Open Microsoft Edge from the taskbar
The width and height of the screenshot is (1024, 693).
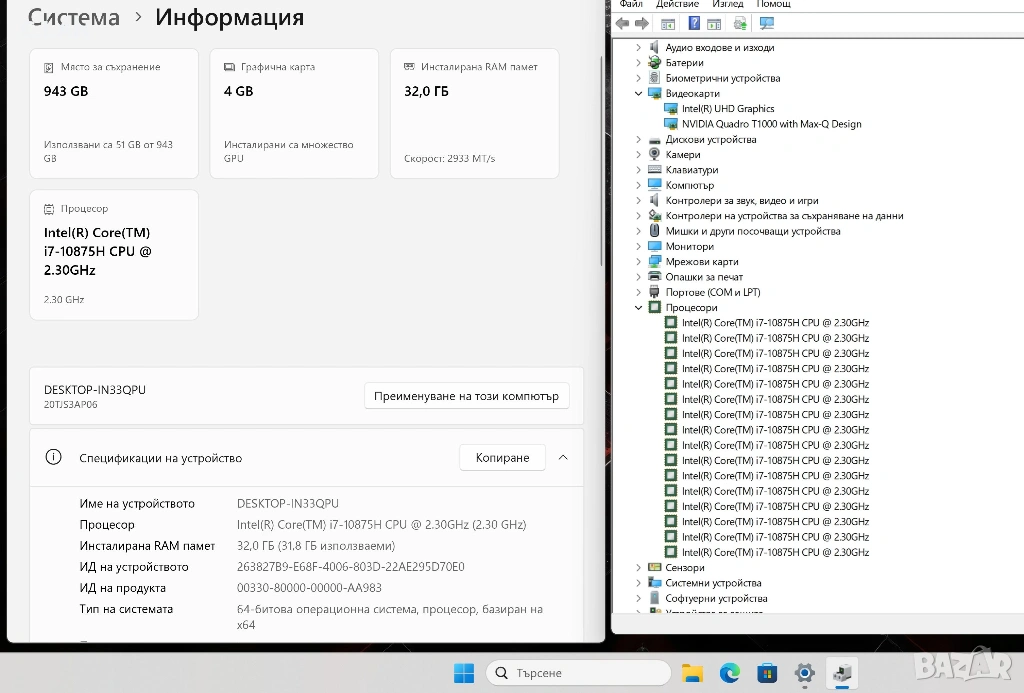click(x=730, y=673)
